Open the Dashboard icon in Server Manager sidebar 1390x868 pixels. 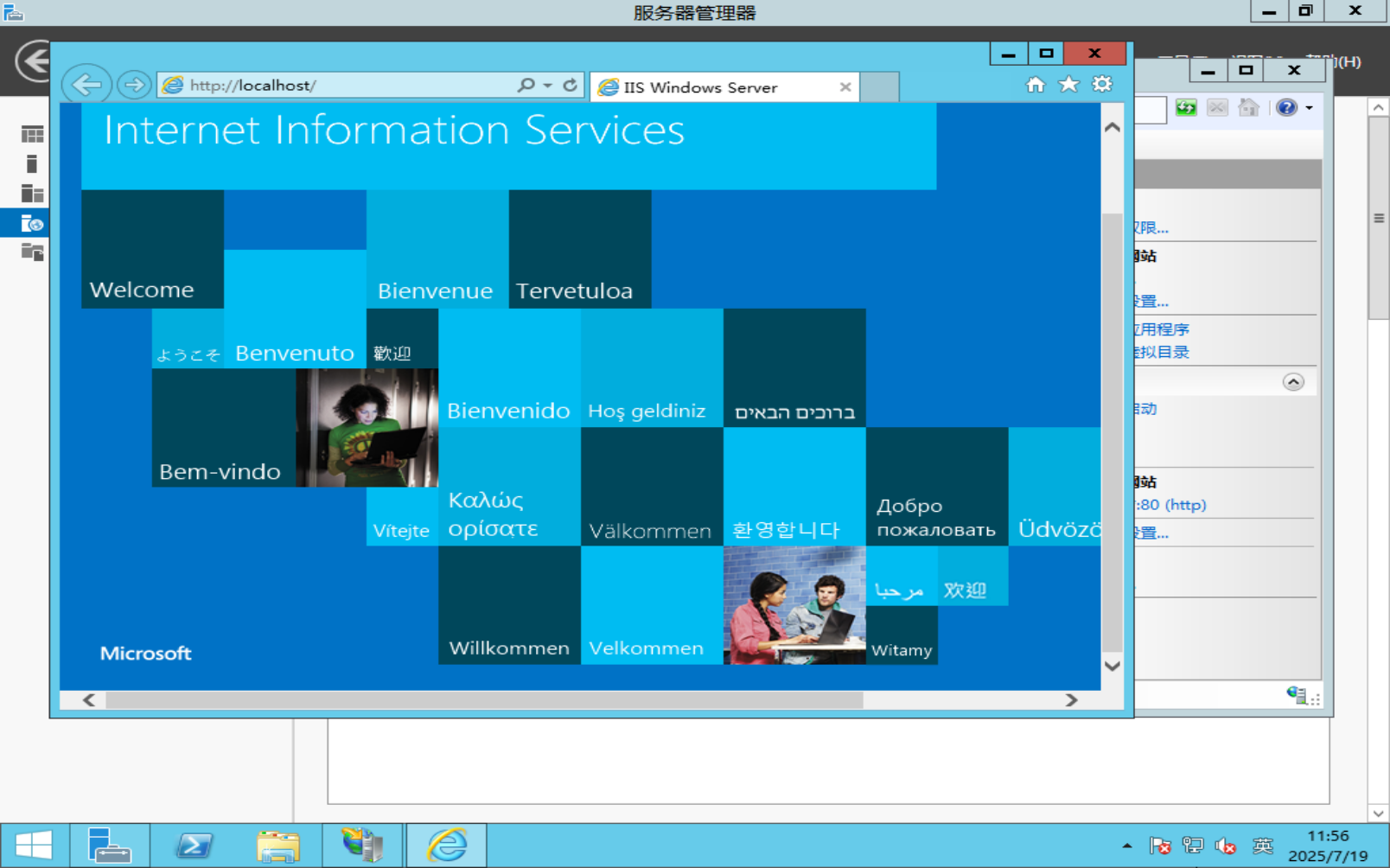[x=32, y=133]
